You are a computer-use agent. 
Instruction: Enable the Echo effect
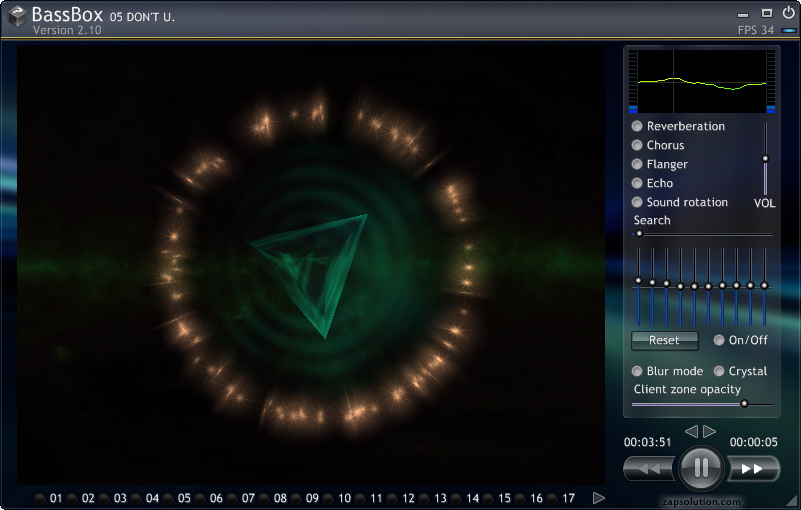click(637, 182)
